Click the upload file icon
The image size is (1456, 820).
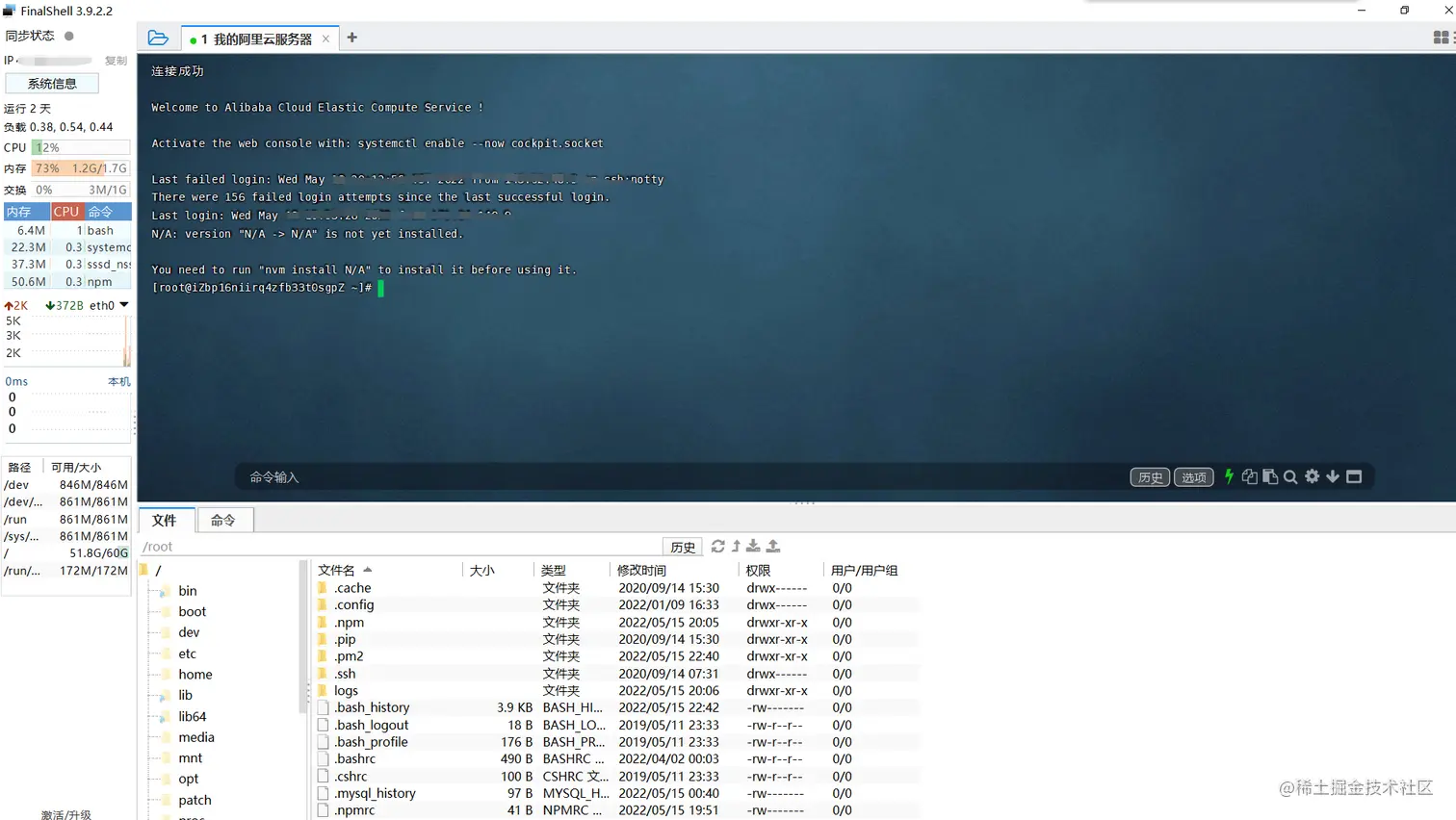click(772, 547)
